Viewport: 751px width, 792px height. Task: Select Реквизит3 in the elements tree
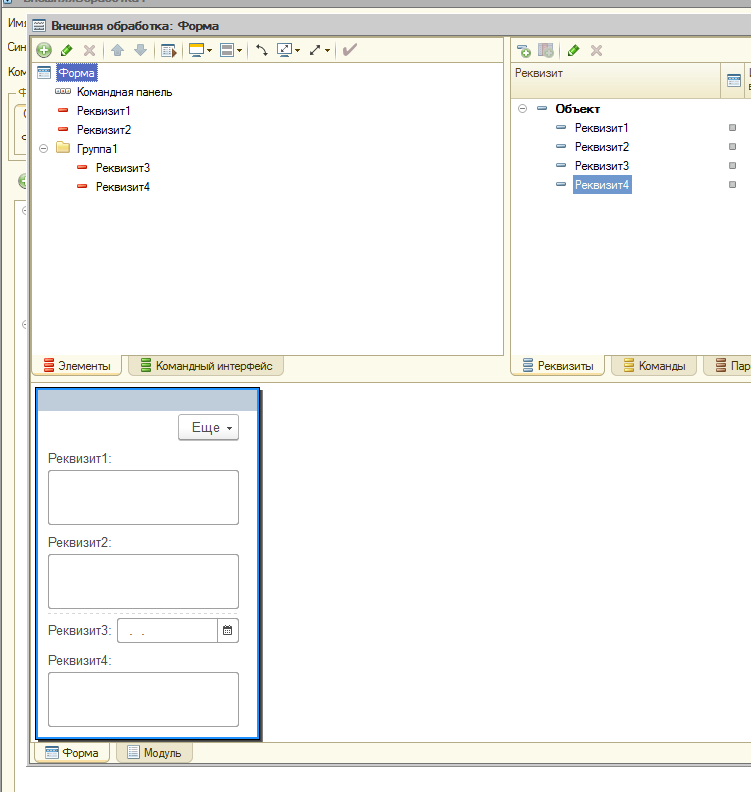tap(123, 168)
